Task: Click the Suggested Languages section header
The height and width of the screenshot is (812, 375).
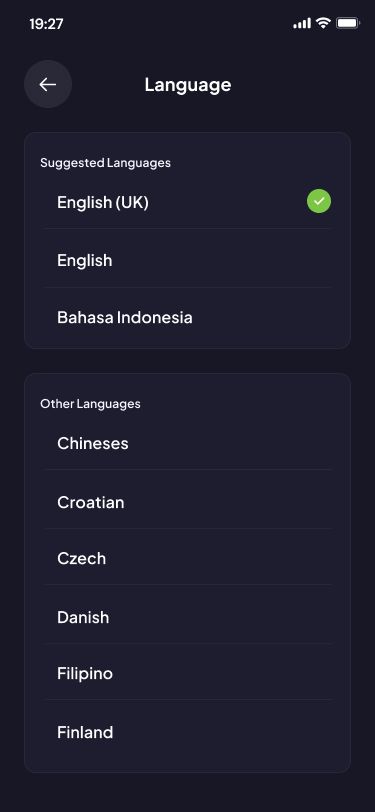Action: (x=105, y=163)
